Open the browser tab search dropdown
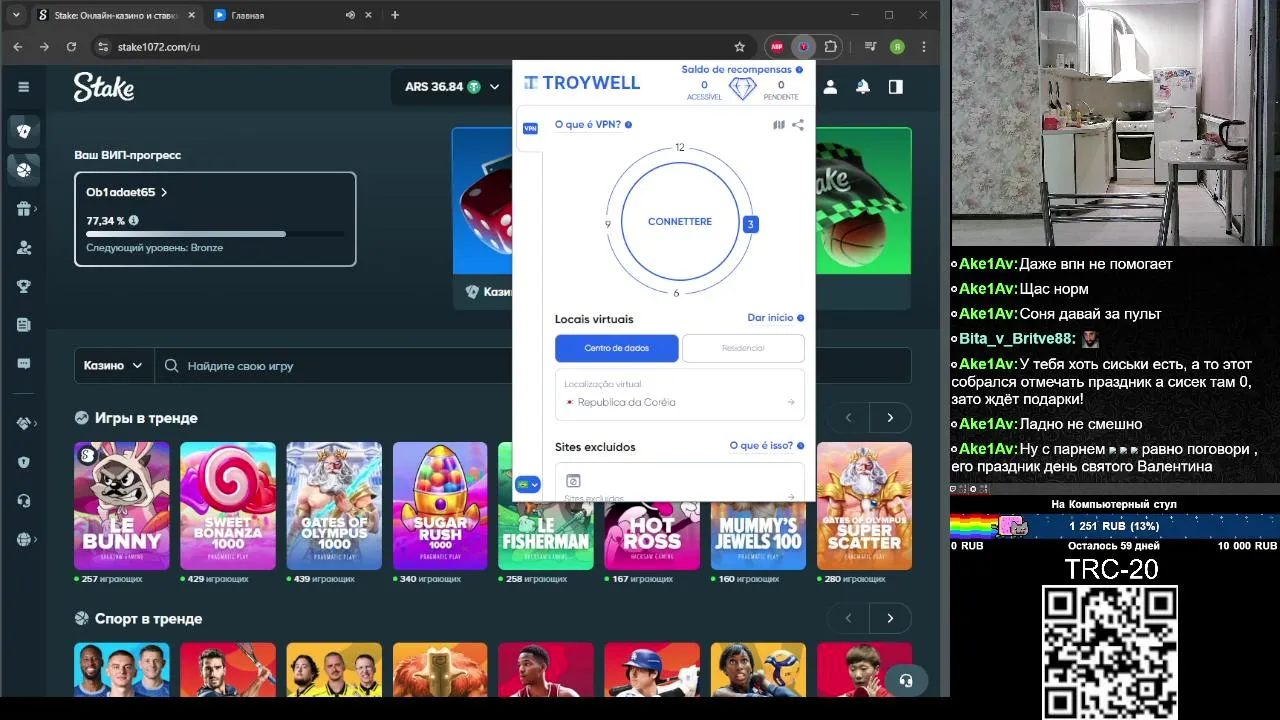1280x720 pixels. 16,15
